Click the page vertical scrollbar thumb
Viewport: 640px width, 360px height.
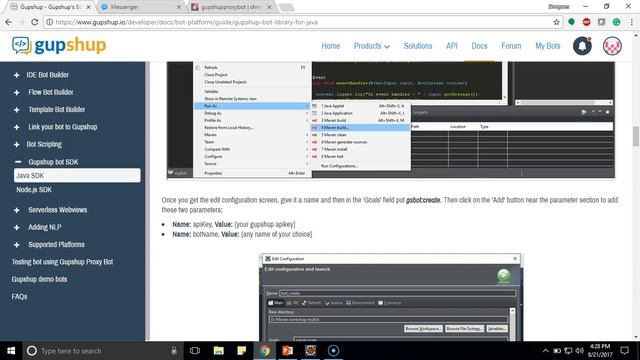point(636,136)
